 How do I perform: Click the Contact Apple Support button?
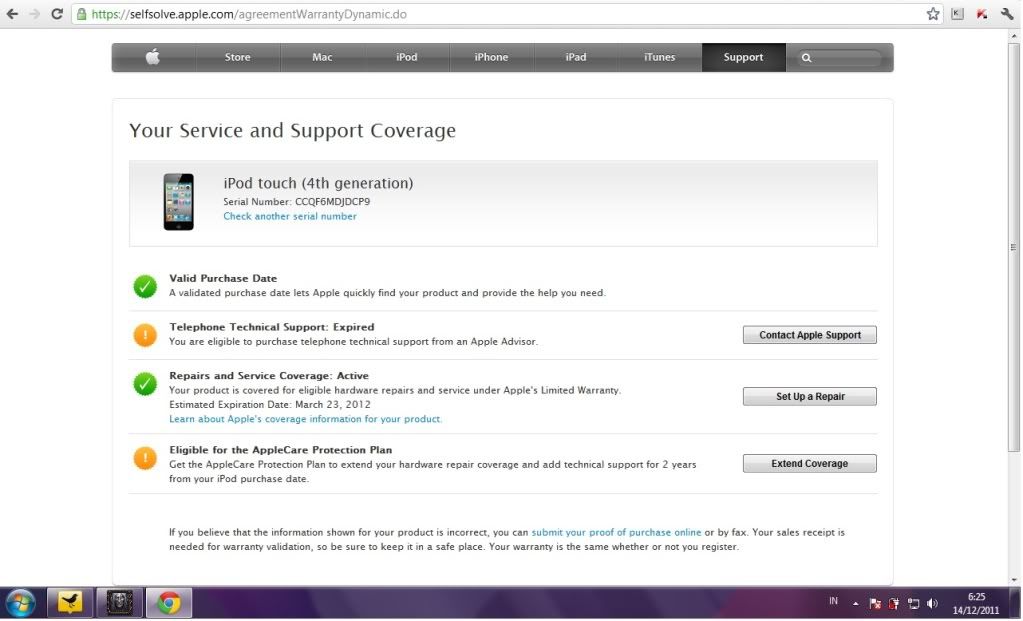coord(810,335)
